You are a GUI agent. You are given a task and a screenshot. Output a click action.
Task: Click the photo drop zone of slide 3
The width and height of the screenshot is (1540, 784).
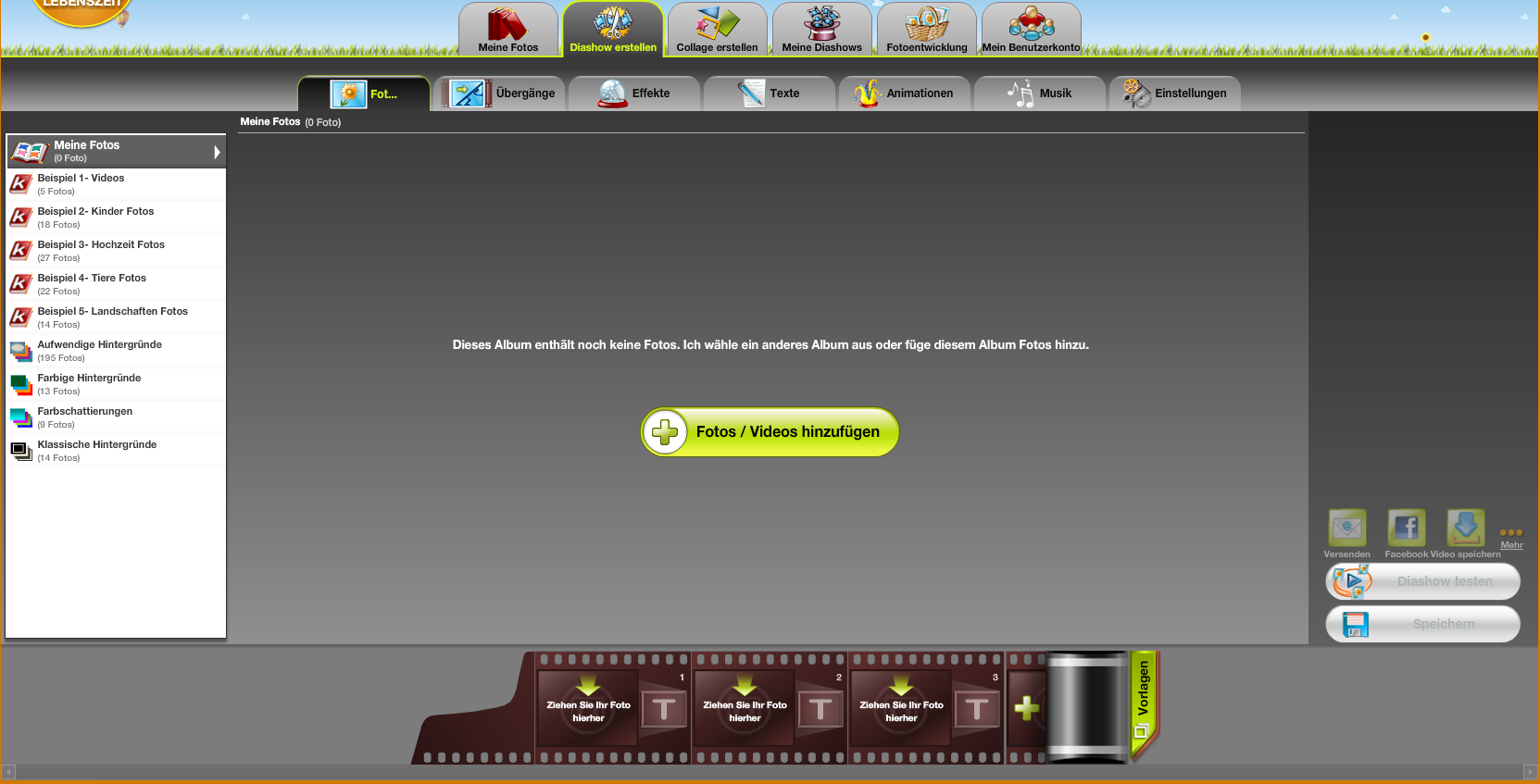click(901, 709)
